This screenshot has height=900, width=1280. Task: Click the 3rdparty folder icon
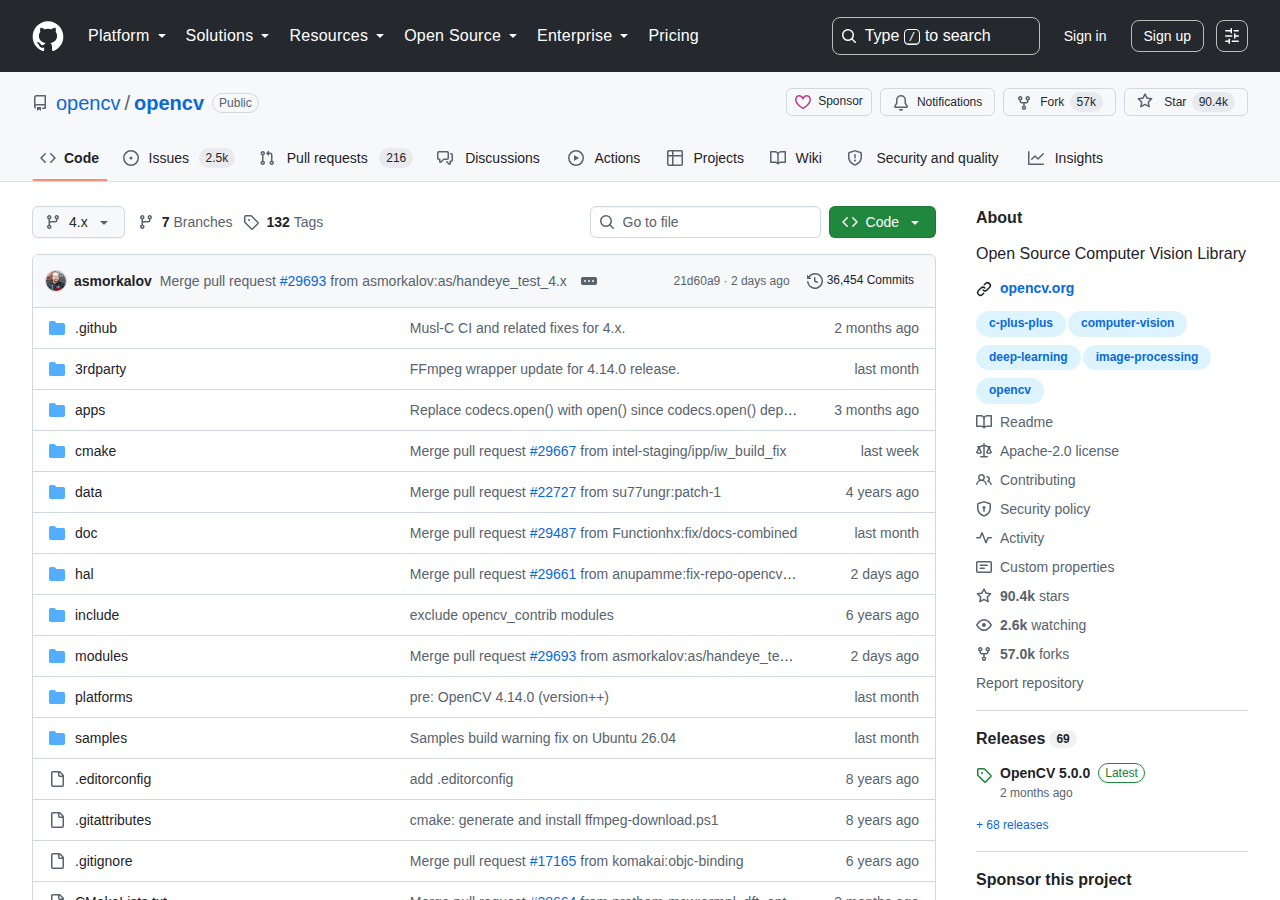click(57, 369)
